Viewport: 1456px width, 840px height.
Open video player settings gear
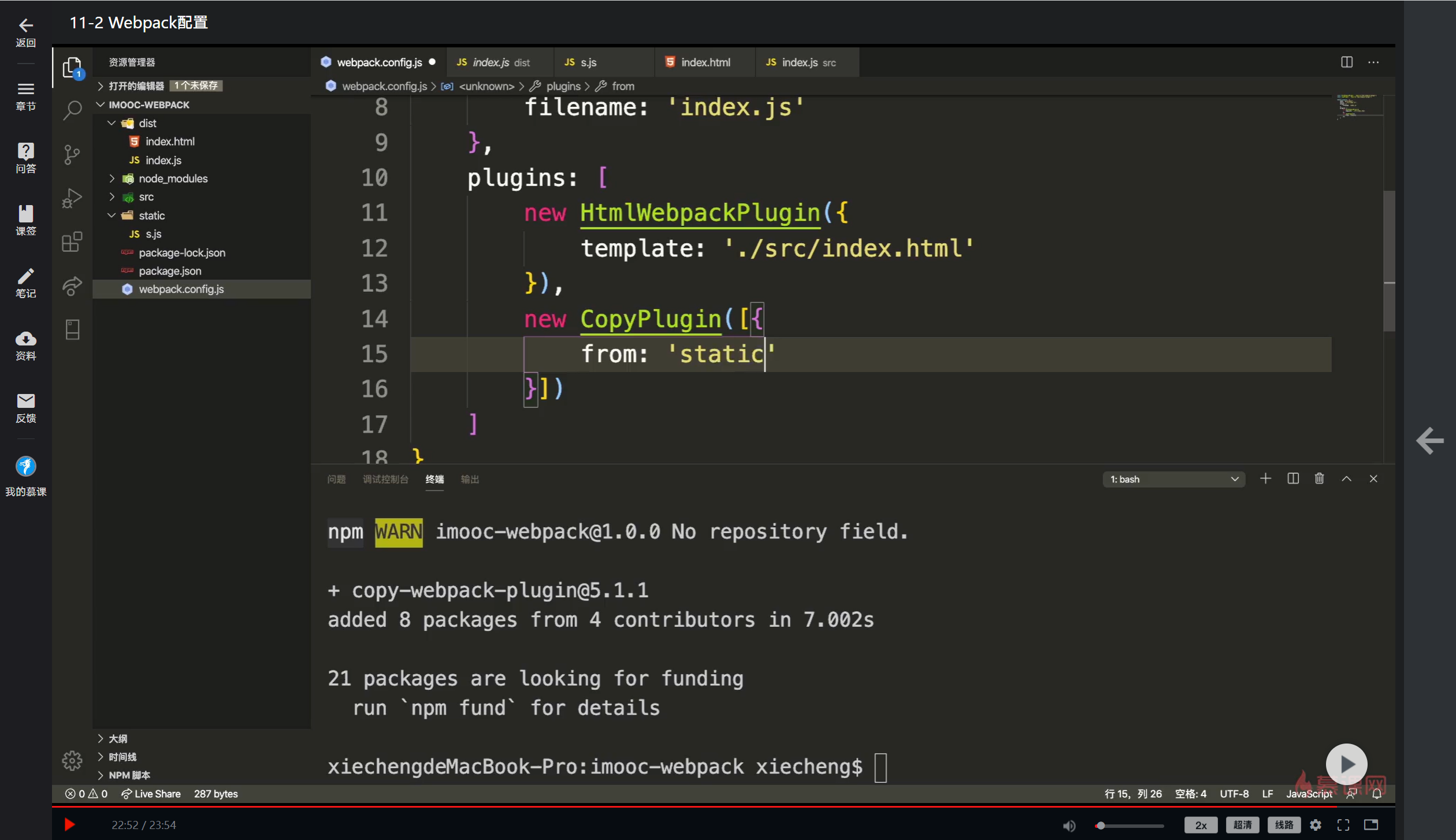click(1316, 824)
